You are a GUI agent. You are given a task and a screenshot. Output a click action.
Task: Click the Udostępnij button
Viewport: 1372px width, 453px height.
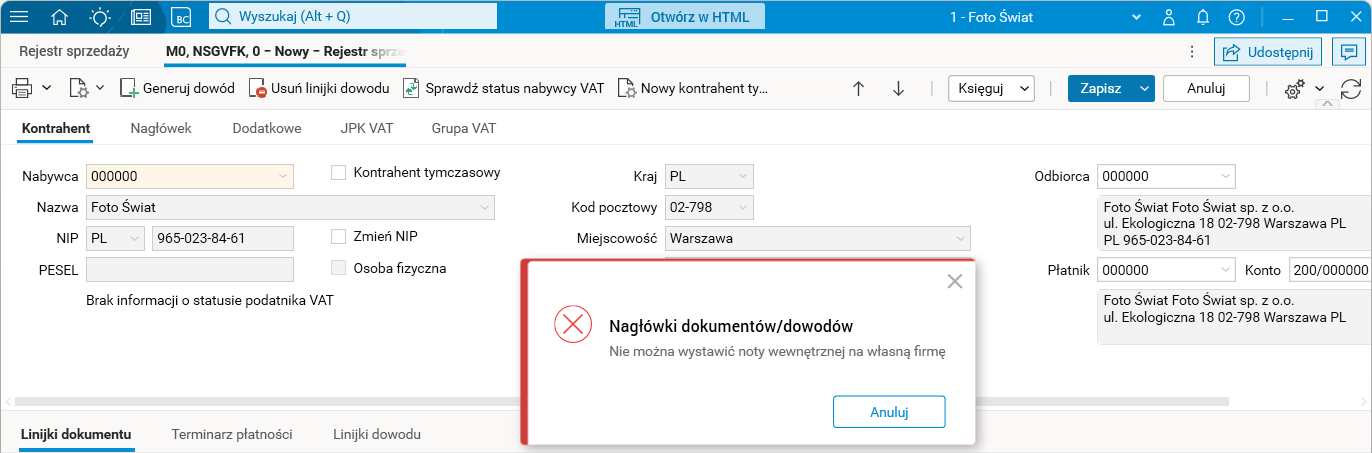(1270, 51)
